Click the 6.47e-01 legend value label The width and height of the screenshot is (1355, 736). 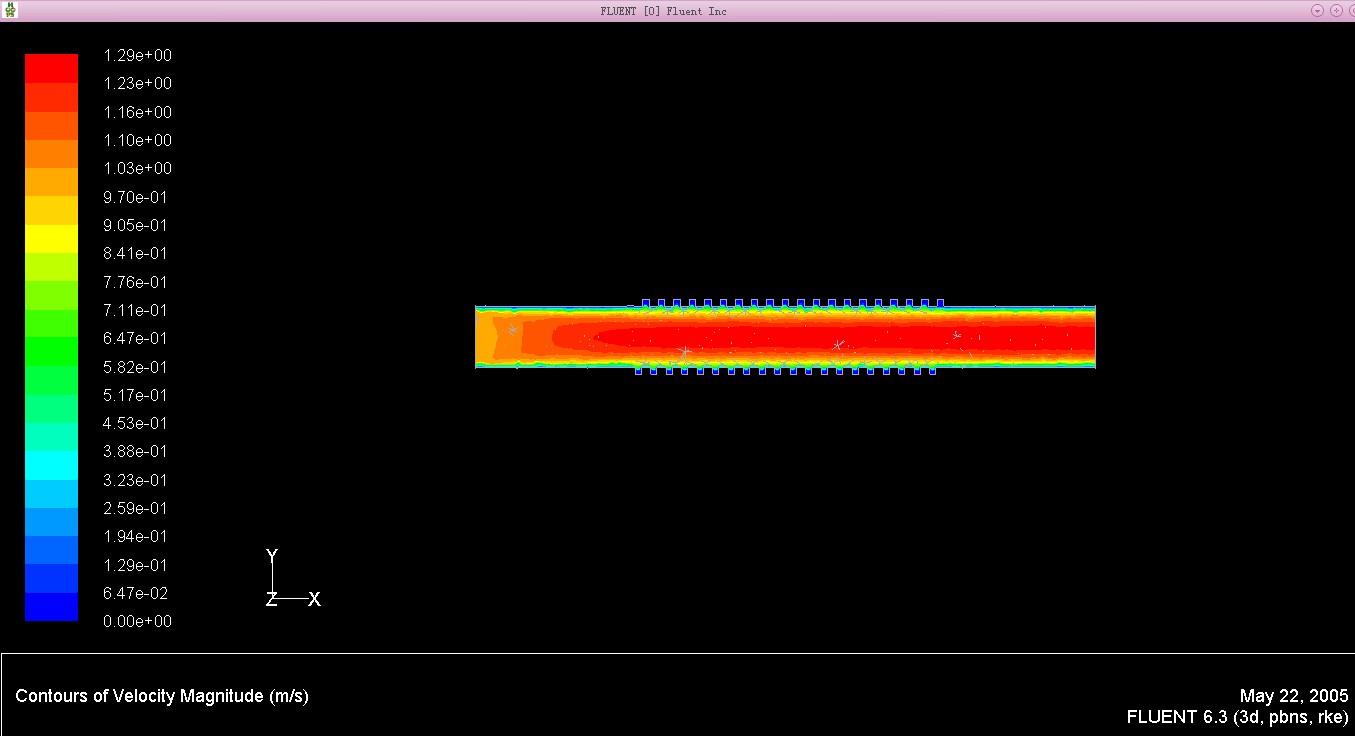(x=138, y=338)
